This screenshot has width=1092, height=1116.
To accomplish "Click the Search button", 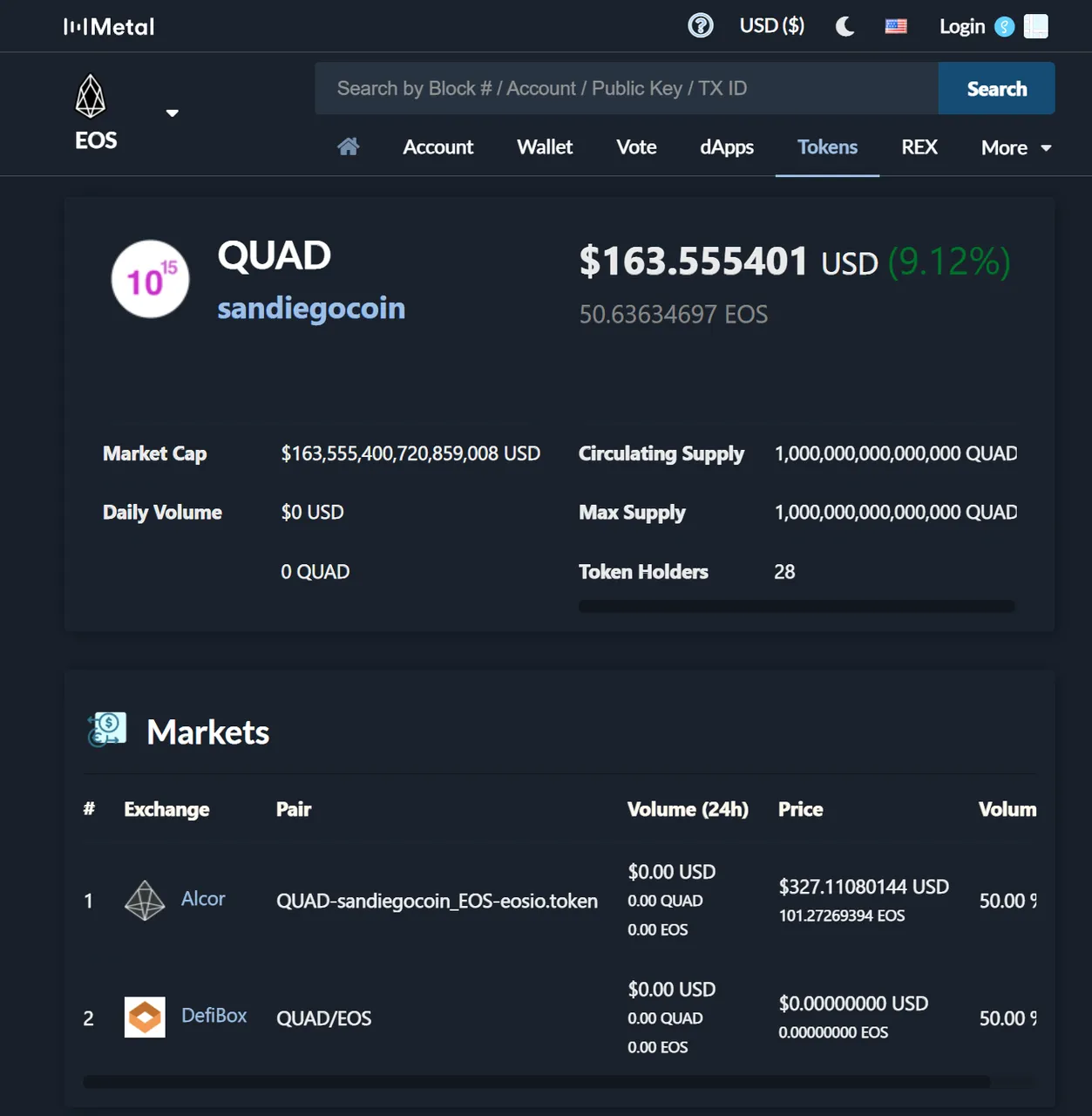I will pos(996,88).
